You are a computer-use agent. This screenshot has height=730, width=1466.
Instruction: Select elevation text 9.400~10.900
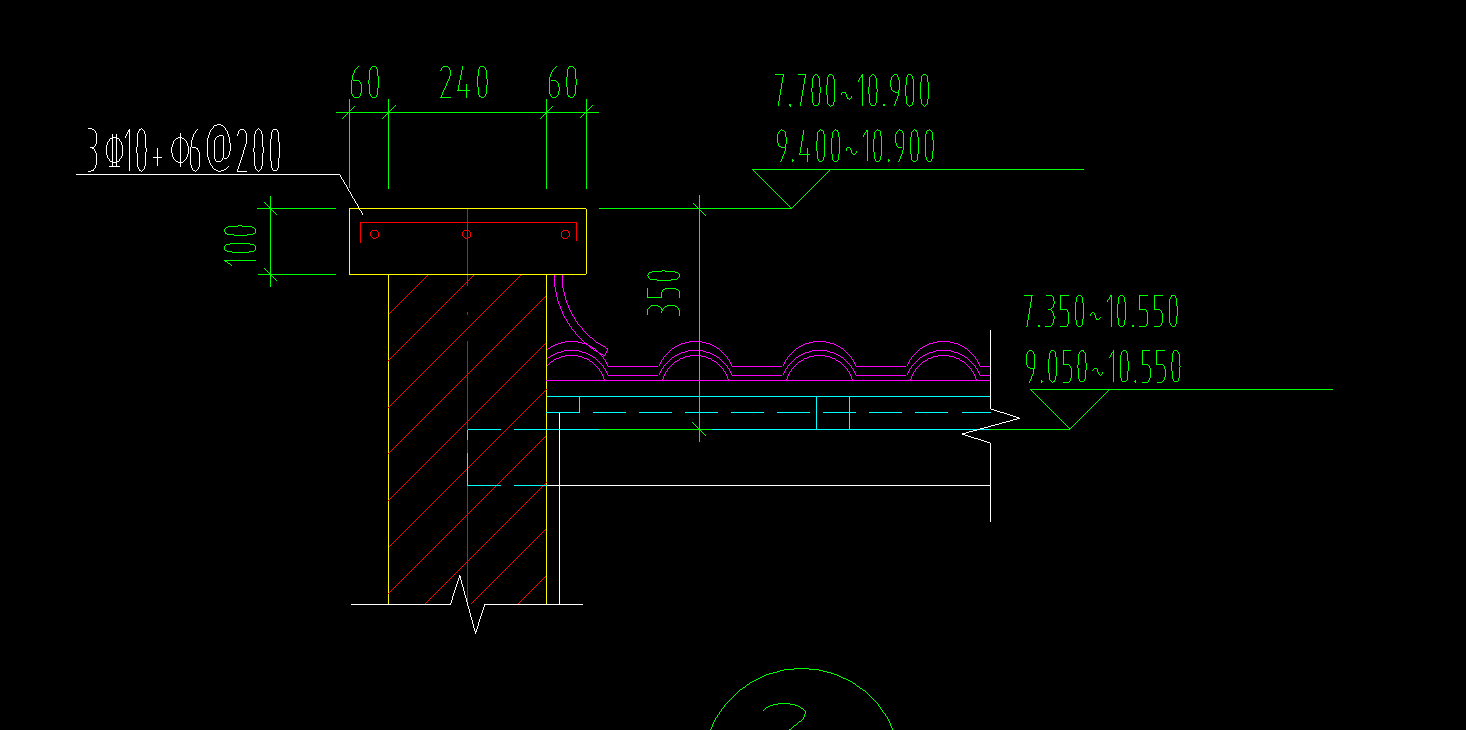pos(856,147)
